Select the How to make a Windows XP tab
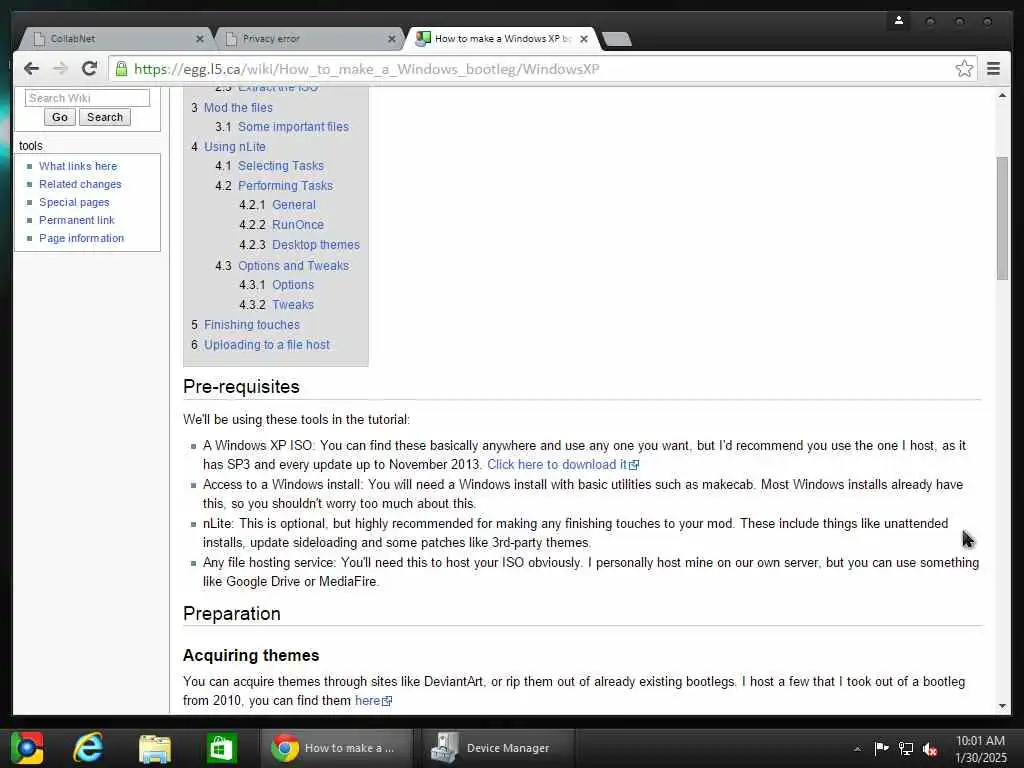1024x768 pixels. (x=500, y=39)
